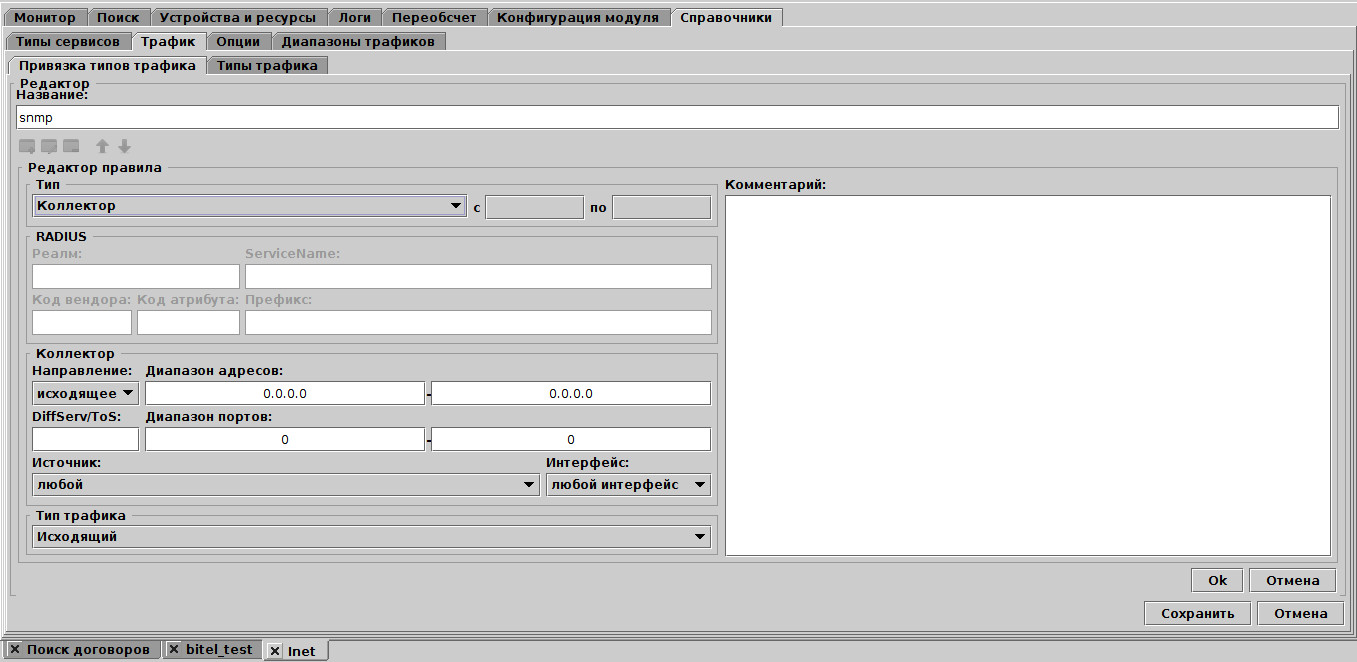Viewport: 1357px width, 662px height.
Task: Switch to the Диапазоны трафиков tab
Action: tap(361, 41)
